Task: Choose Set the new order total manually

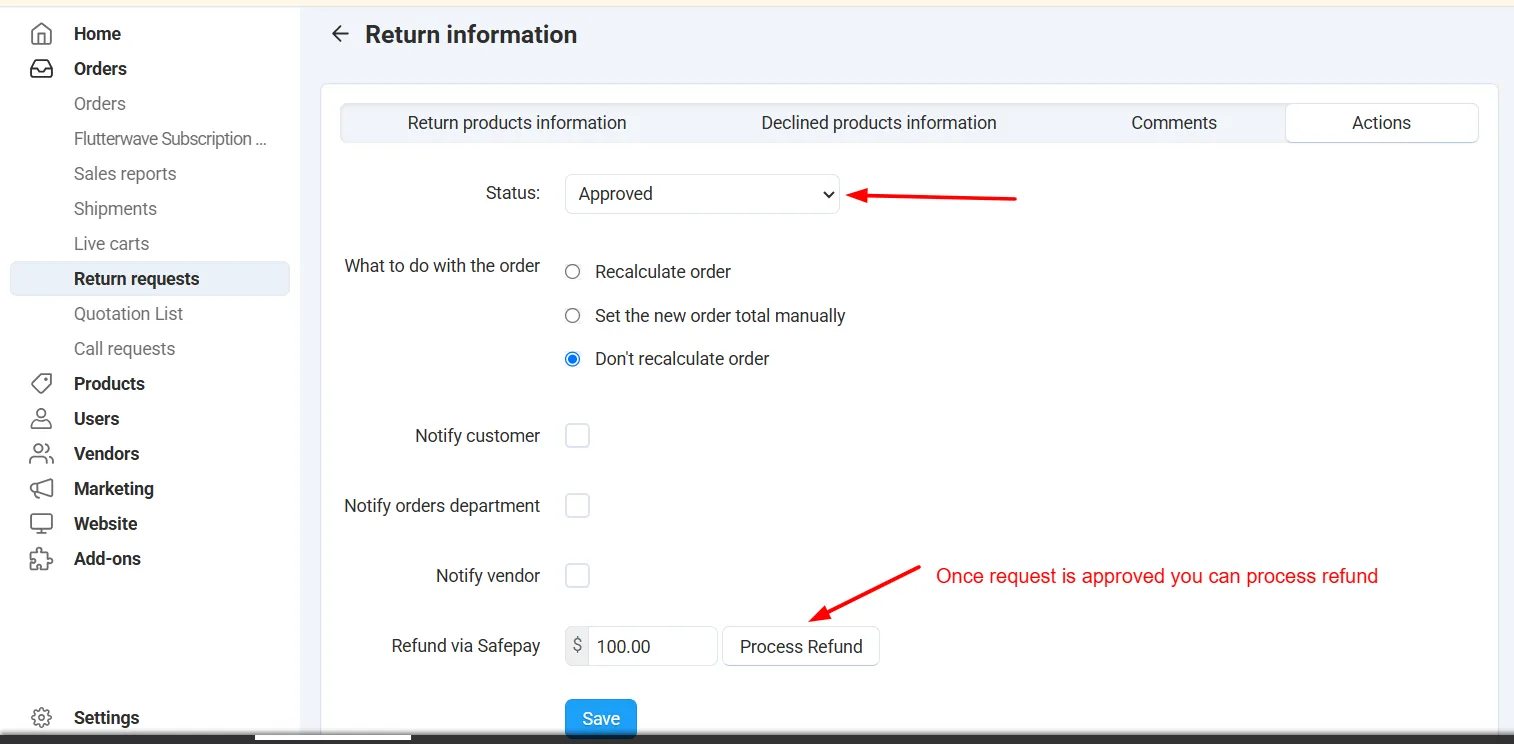Action: (573, 316)
